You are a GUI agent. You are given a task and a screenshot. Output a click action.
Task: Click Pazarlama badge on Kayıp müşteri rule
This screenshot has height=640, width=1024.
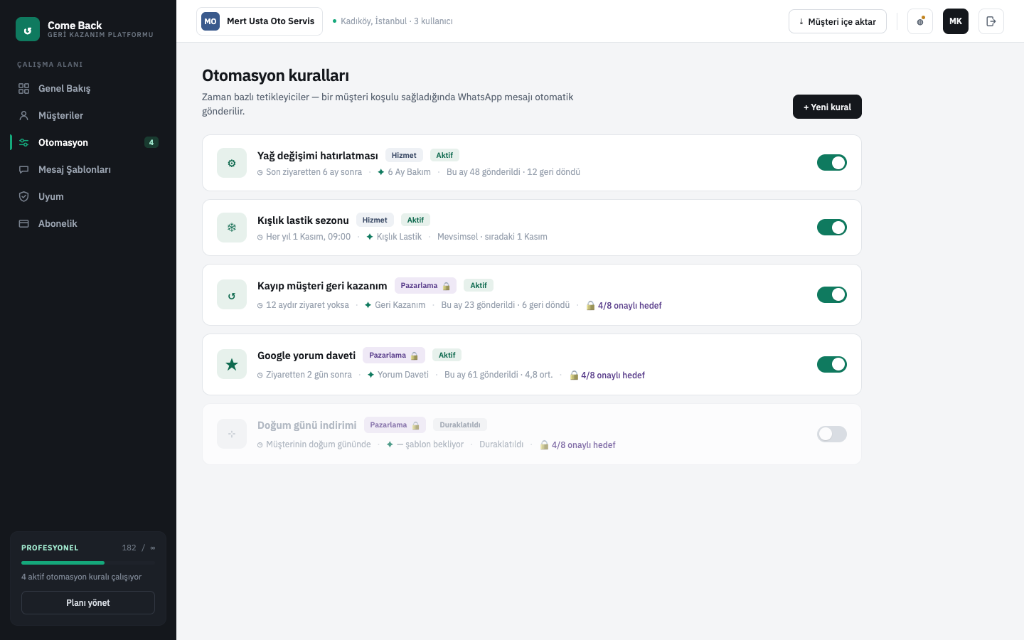[x=425, y=285]
